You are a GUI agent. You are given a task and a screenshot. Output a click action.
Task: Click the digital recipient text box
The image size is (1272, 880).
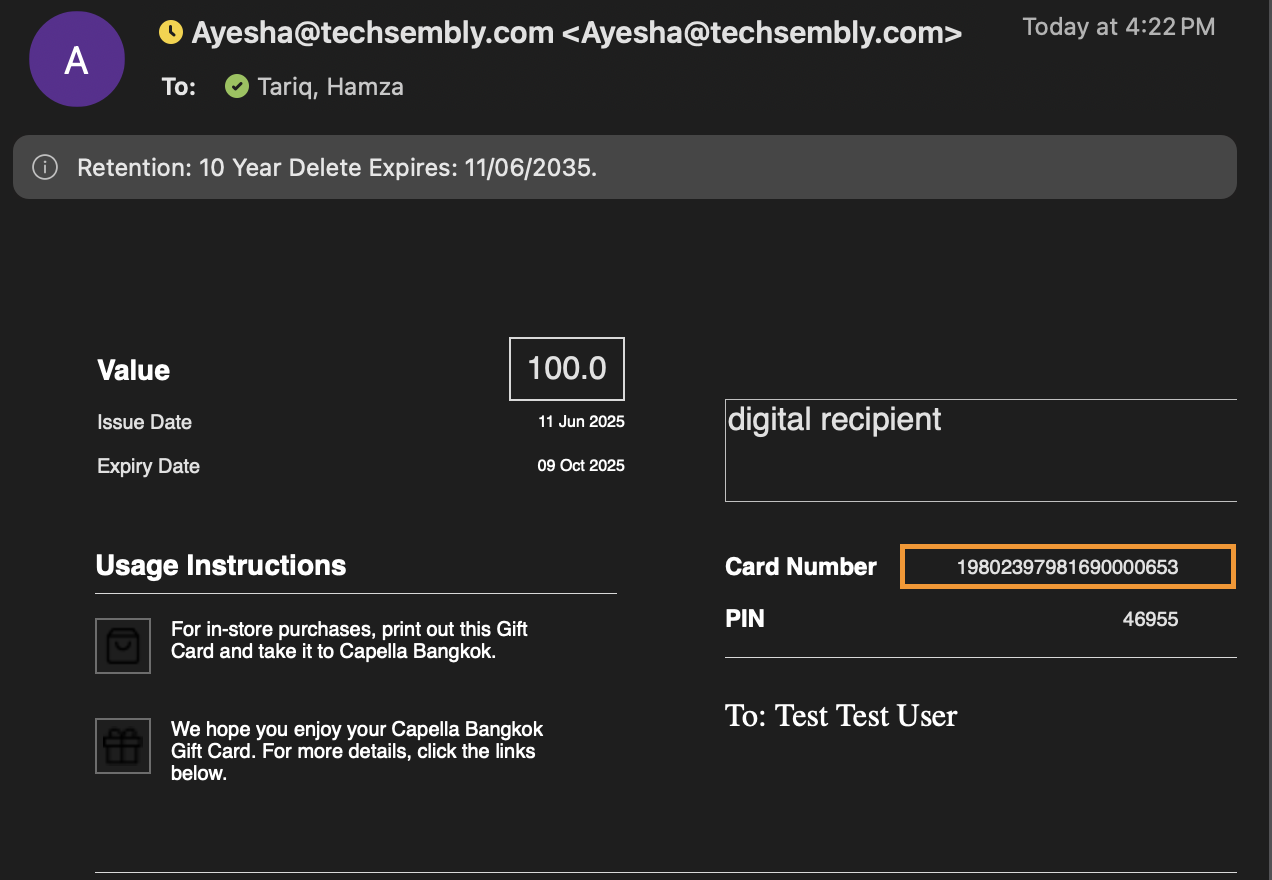point(981,450)
